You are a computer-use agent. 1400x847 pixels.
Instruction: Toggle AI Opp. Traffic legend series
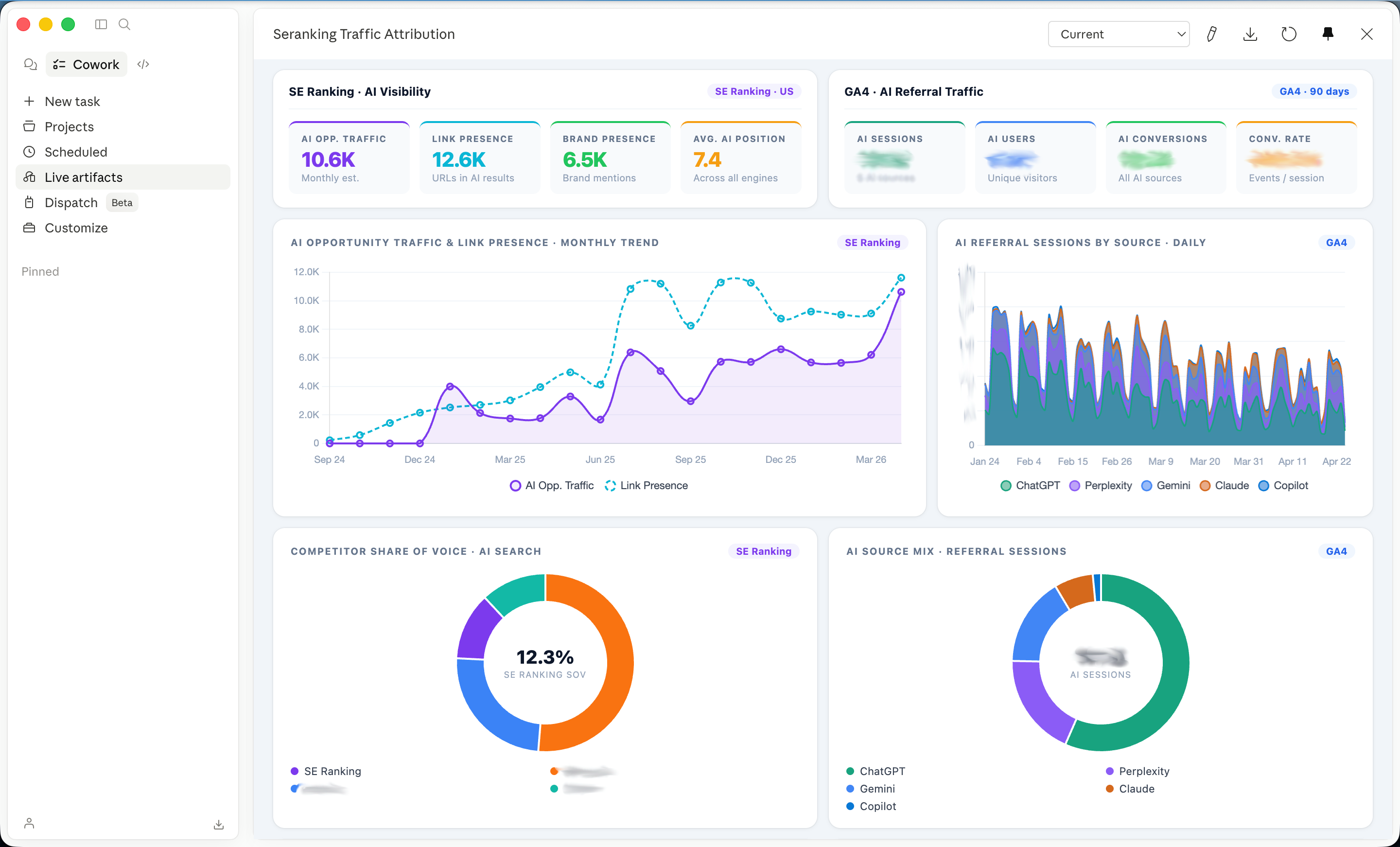552,485
